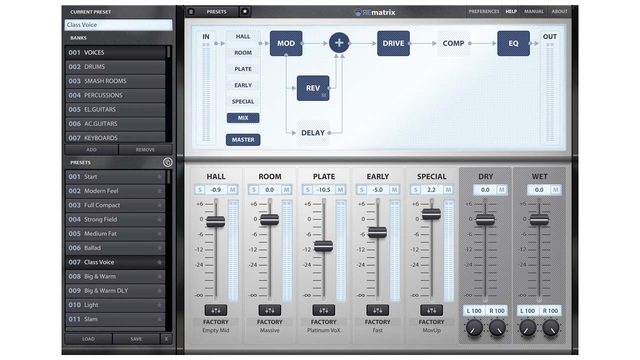The height and width of the screenshot is (360, 640).
Task: Solo the SPECIAL channel
Action: (415, 190)
